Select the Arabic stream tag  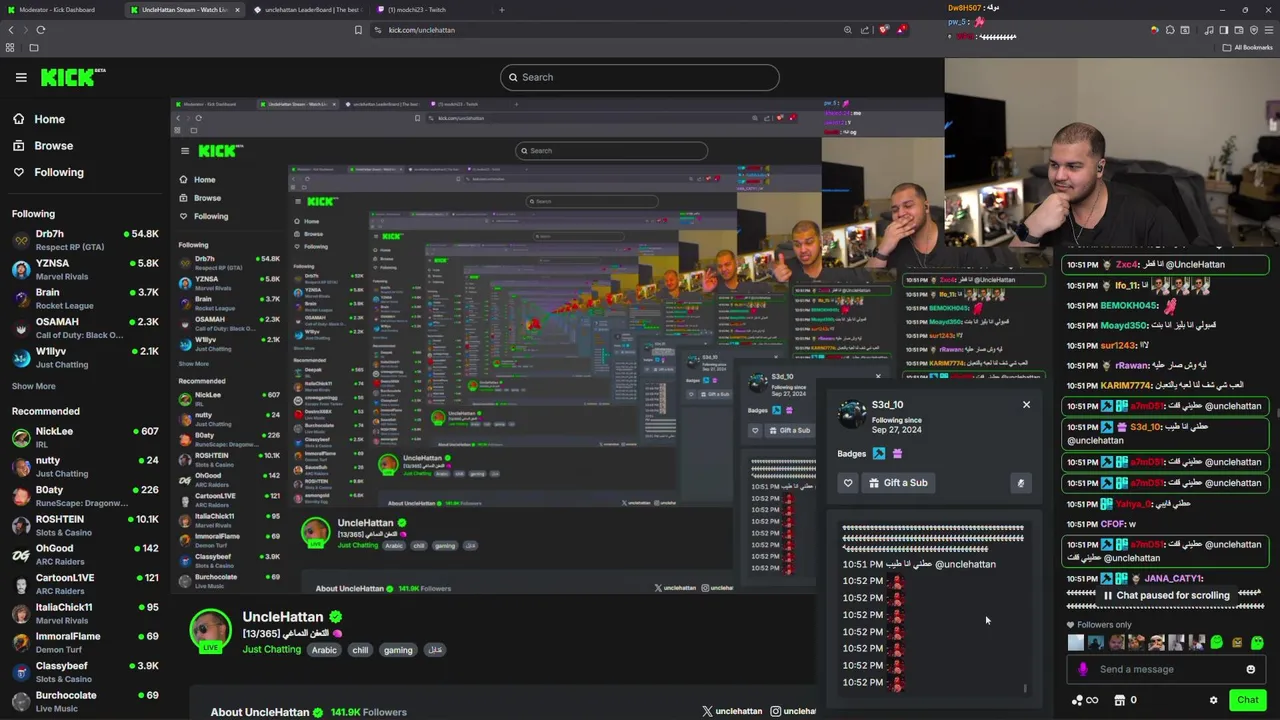click(x=324, y=650)
